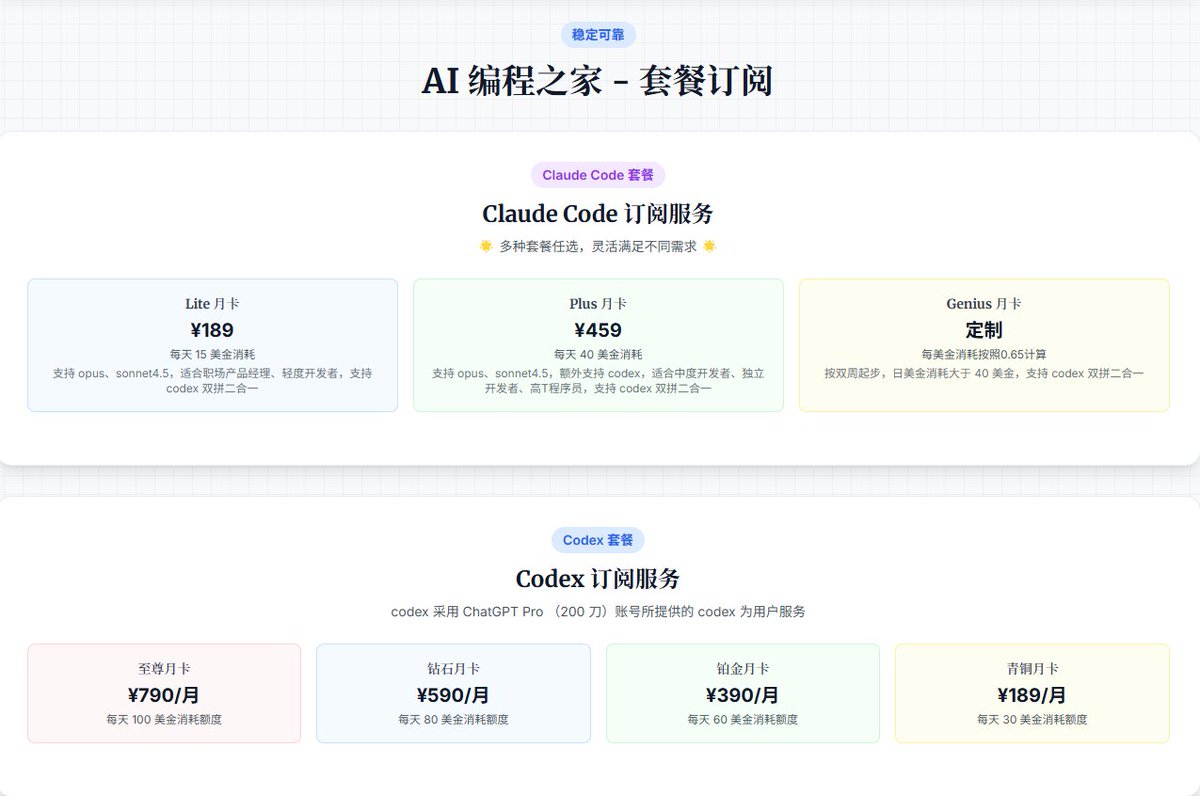Click the ¥390/月 price
Viewport: 1200px width, 796px height.
tap(742, 695)
